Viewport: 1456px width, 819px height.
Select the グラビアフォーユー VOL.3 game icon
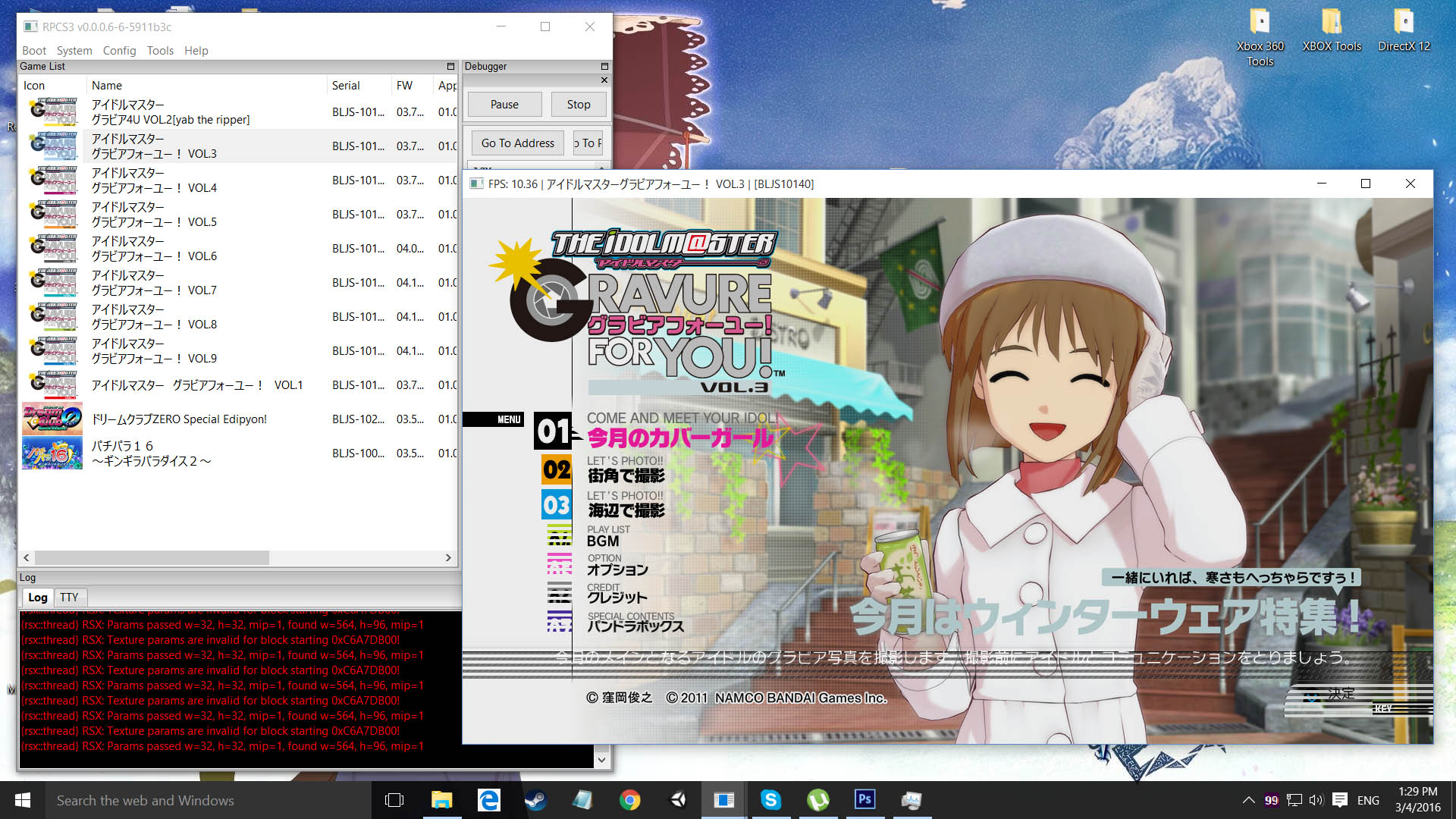coord(52,146)
